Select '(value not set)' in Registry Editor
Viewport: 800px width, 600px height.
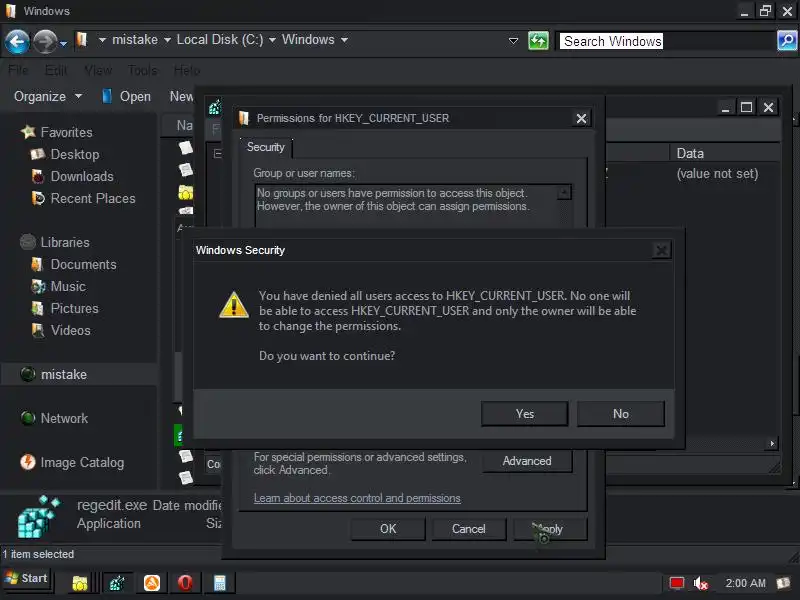[x=717, y=173]
